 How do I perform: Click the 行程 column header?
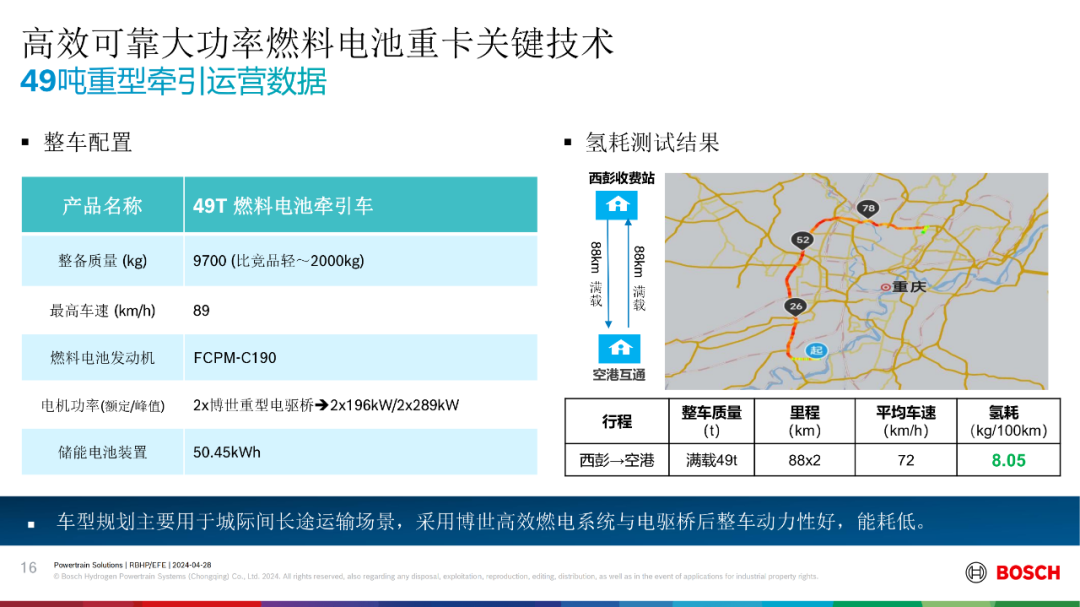point(616,422)
